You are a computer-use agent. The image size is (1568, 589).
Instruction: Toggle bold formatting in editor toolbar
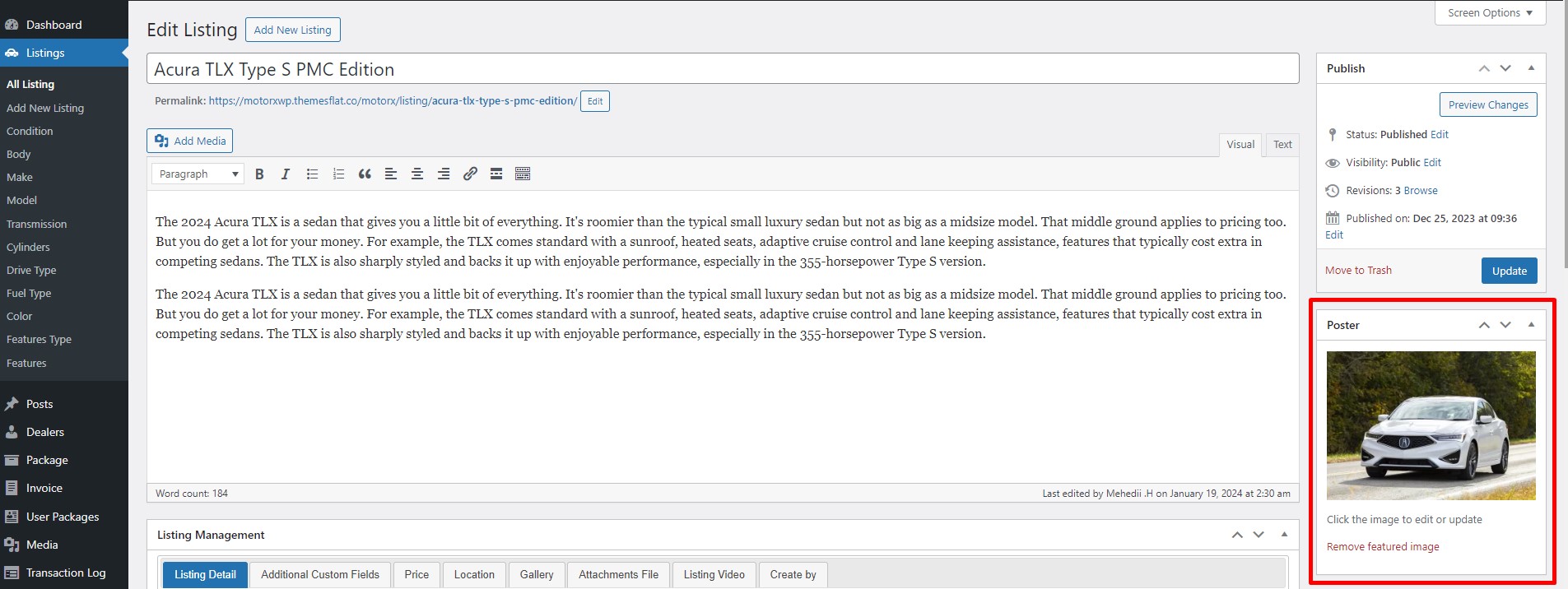259,174
